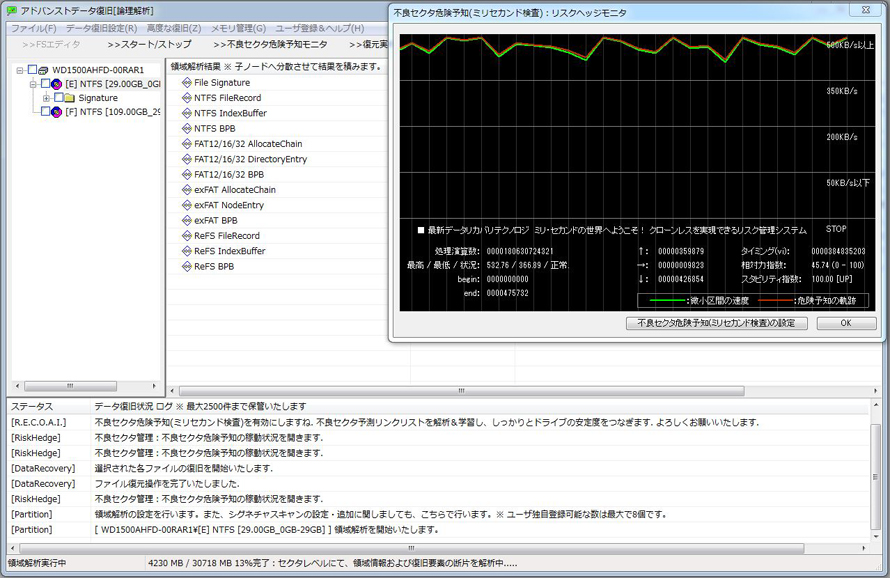The image size is (890, 578).
Task: Expand the Signature folder node
Action: click(46, 98)
